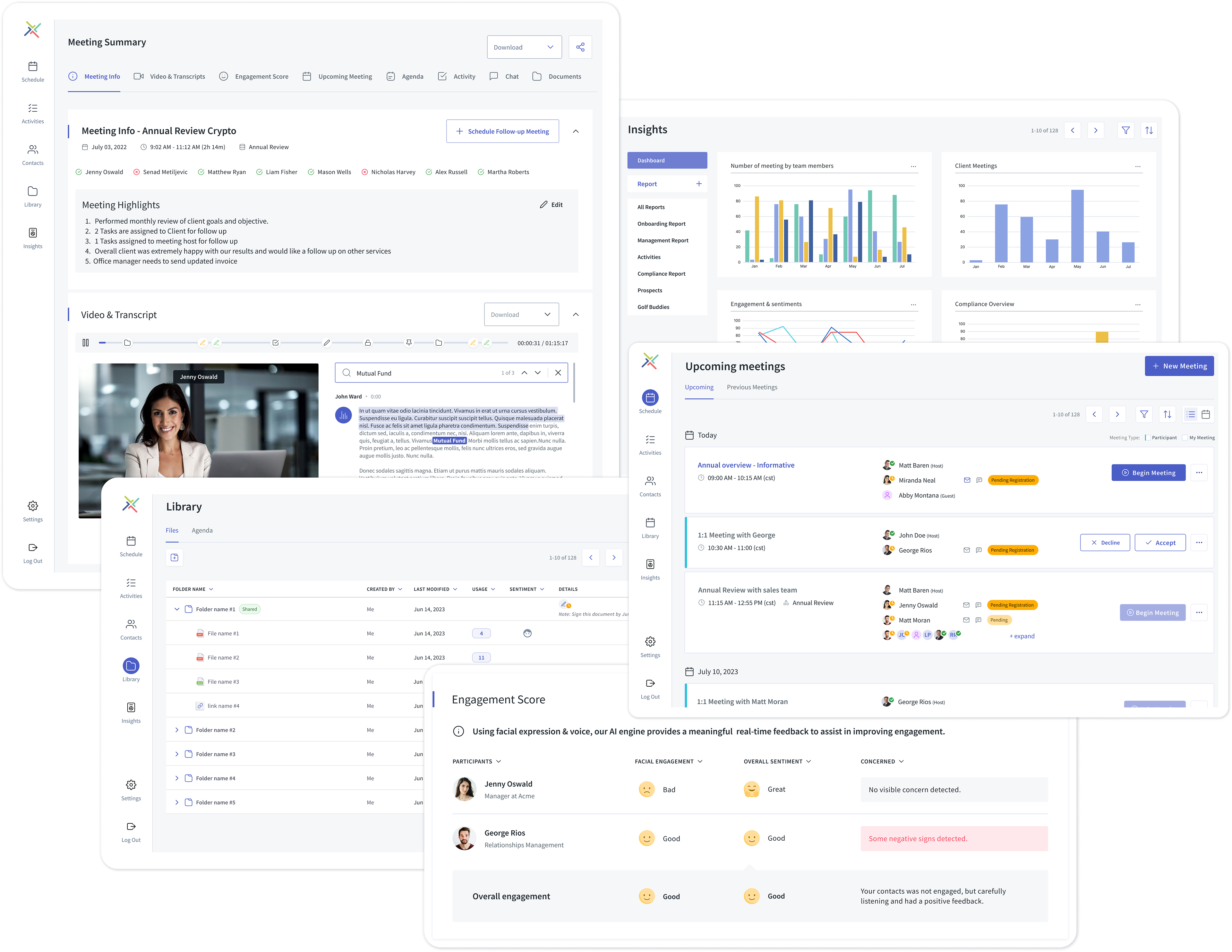The image size is (1232, 952).
Task: Accept the 1:1 Meeting with George
Action: (1160, 543)
